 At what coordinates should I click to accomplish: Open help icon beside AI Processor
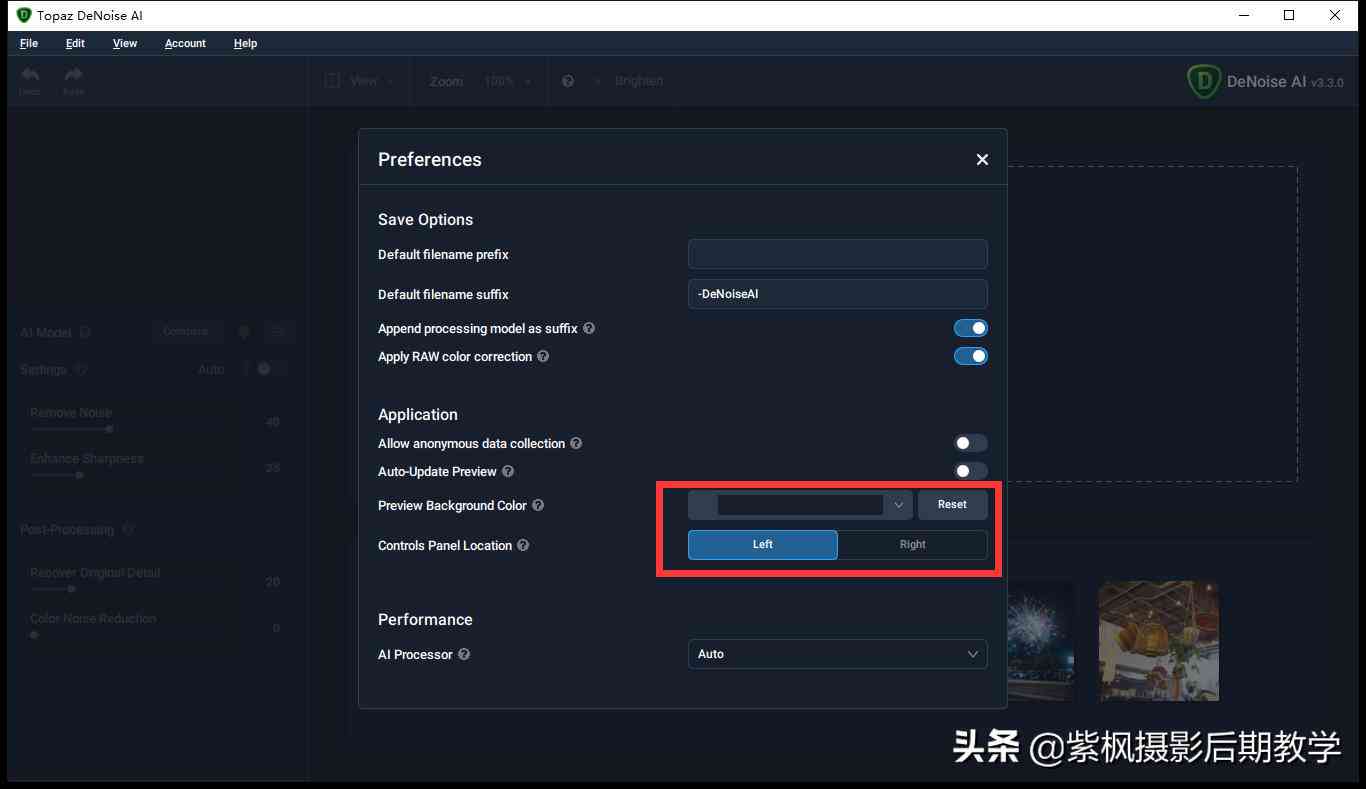(464, 654)
